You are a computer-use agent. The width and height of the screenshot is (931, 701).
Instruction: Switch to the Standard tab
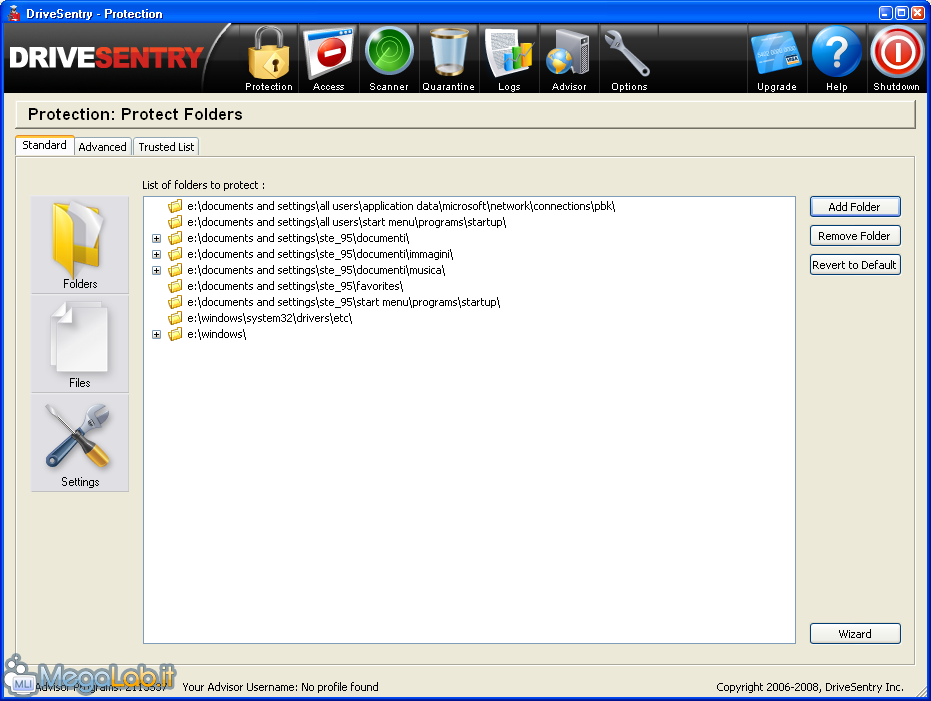(45, 145)
